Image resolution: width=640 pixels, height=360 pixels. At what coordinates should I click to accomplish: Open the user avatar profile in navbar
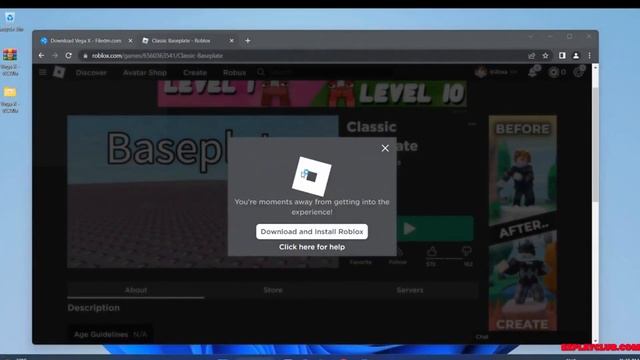(481, 72)
